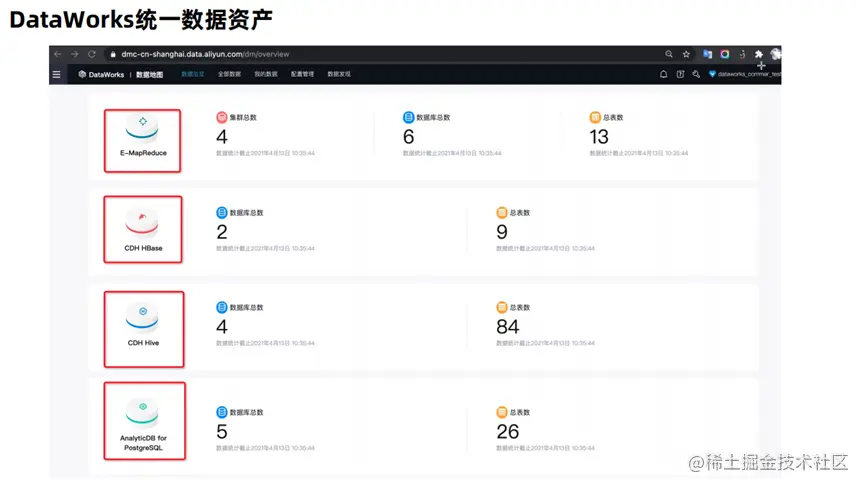Switch to the 数据总览 tab
The height and width of the screenshot is (489, 865).
click(x=193, y=74)
